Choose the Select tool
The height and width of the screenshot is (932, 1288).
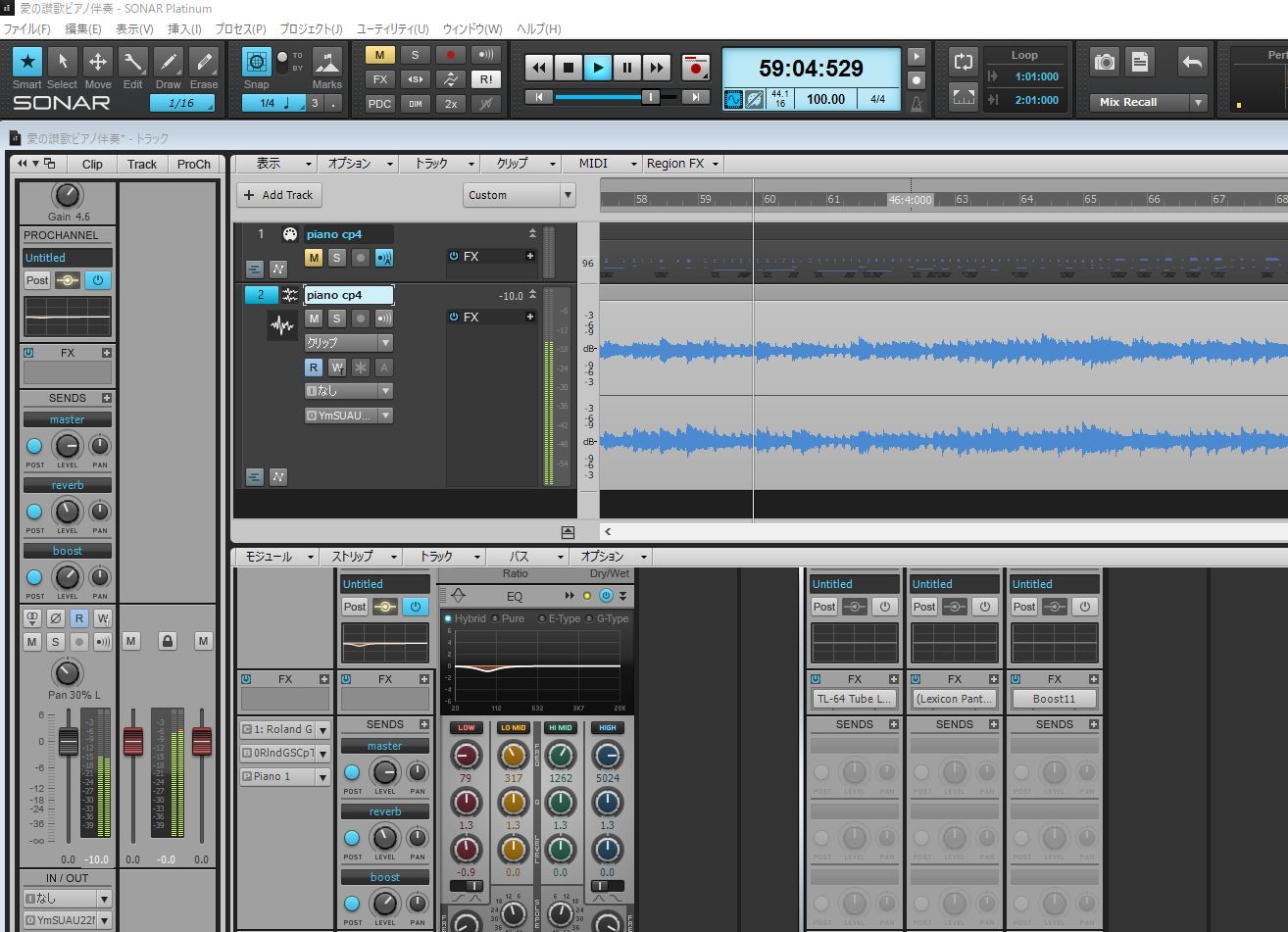[62, 62]
